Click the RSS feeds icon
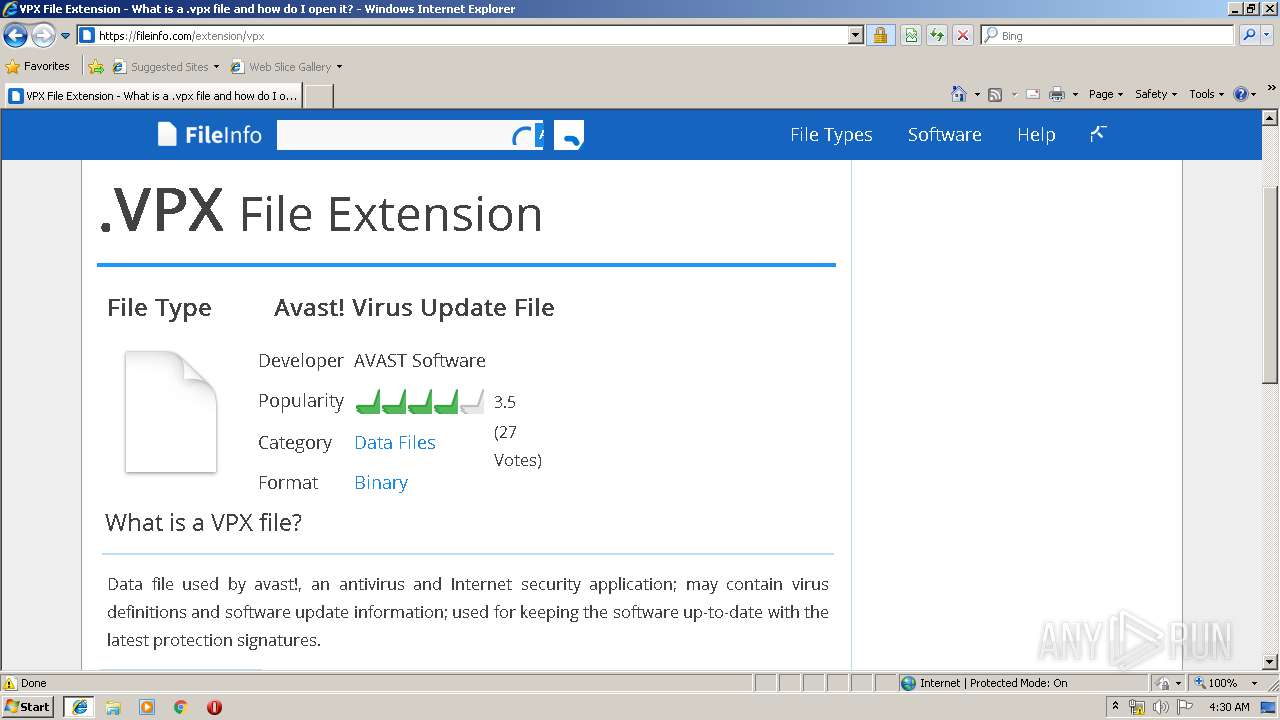This screenshot has width=1280, height=720. coord(995,94)
